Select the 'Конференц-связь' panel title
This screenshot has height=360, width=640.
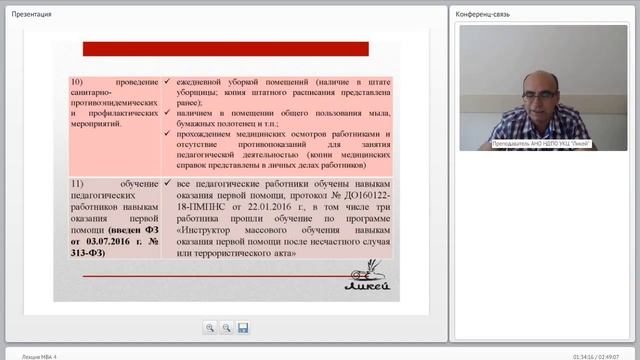pos(482,14)
